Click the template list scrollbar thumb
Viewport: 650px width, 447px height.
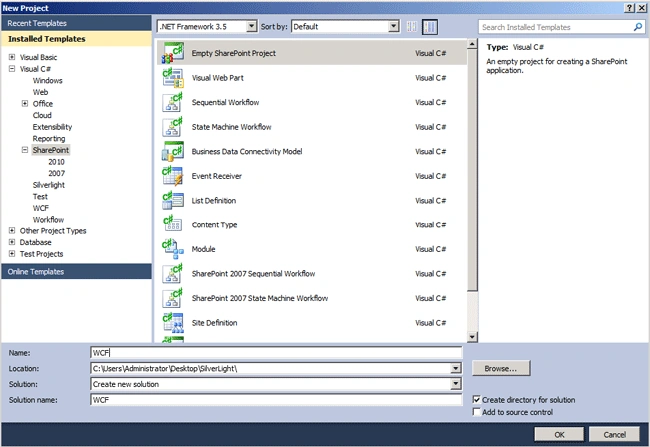coord(472,170)
